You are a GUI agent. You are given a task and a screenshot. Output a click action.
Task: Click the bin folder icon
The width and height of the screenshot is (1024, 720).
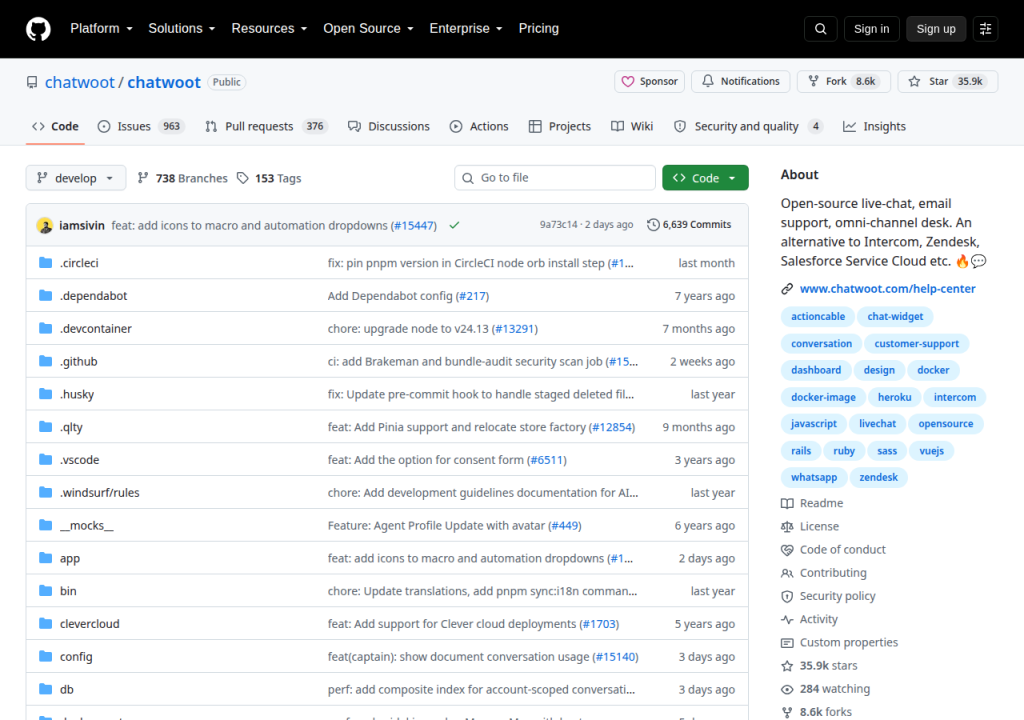click(x=45, y=591)
